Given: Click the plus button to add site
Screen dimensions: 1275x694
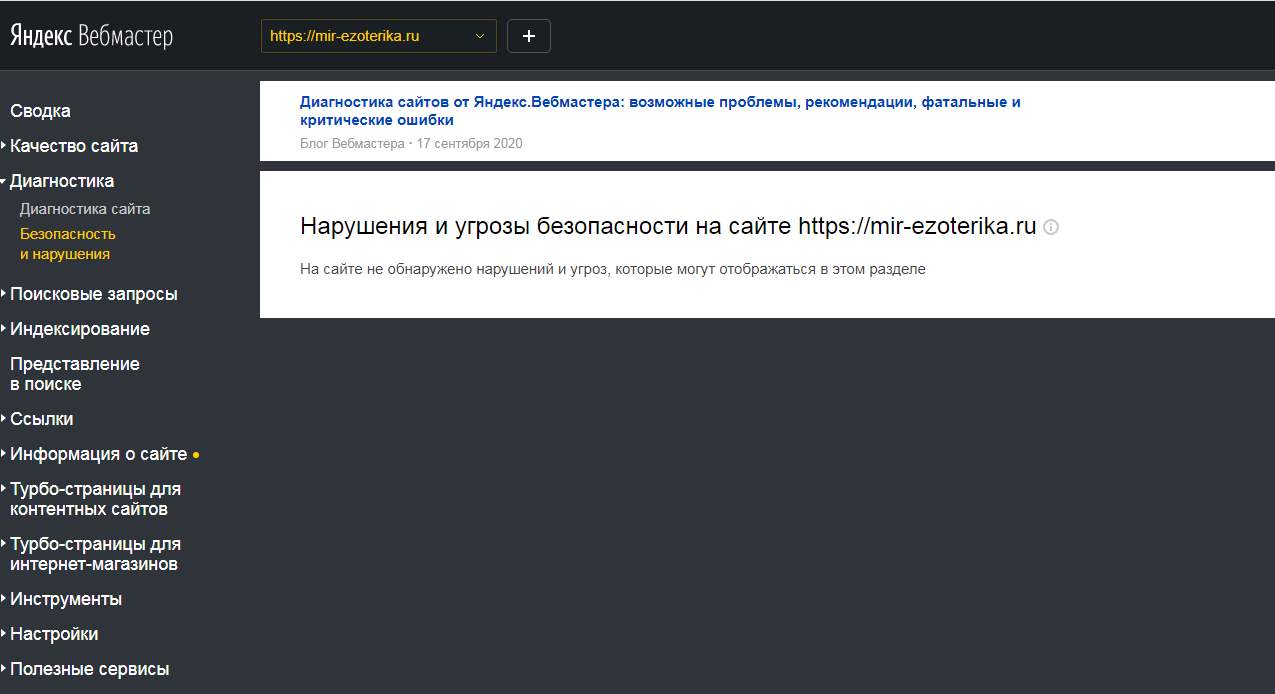Looking at the screenshot, I should click(x=529, y=36).
